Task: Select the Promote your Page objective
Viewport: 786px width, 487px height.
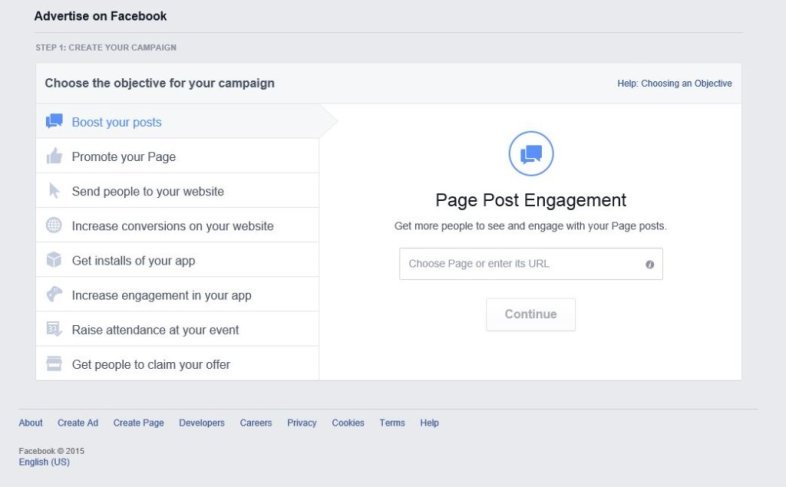Action: tap(177, 156)
